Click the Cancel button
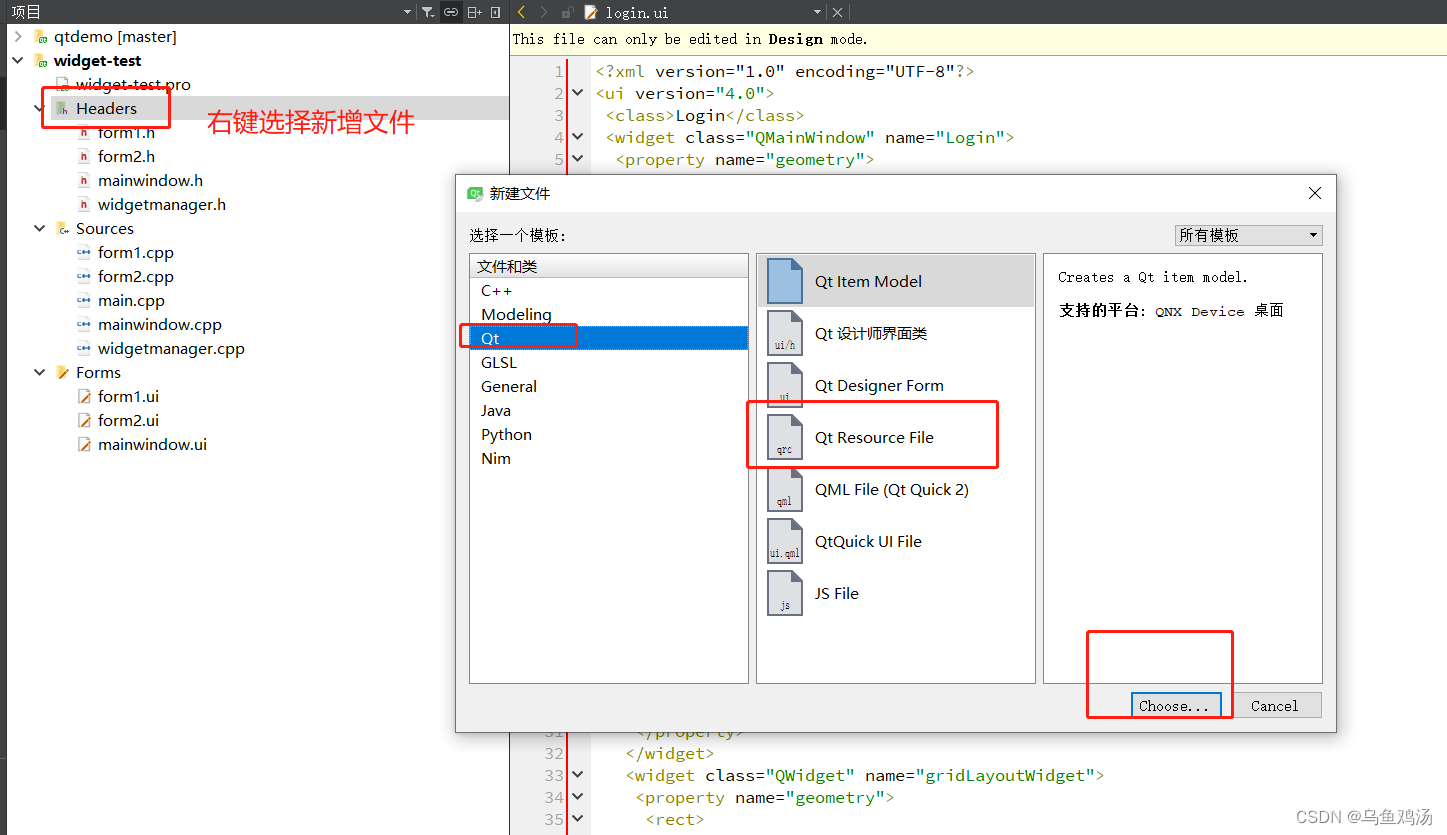1447x835 pixels. point(1276,705)
